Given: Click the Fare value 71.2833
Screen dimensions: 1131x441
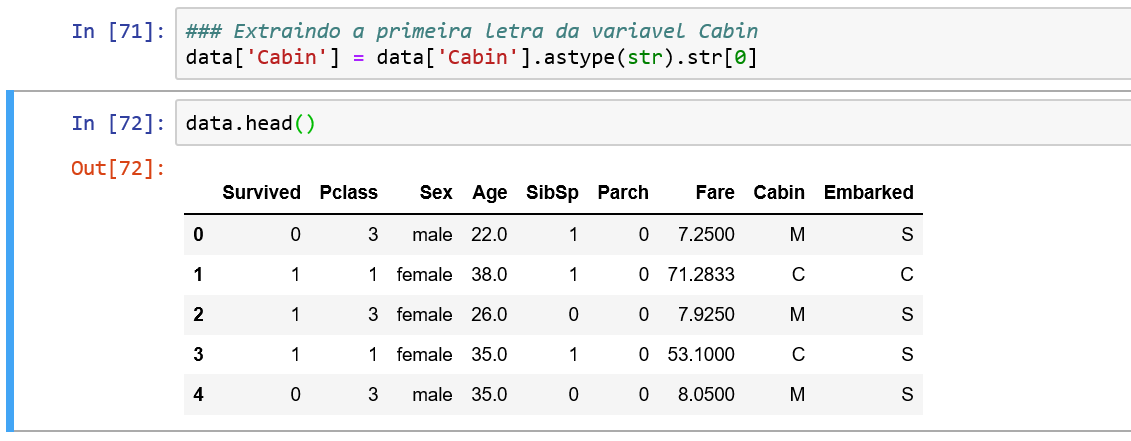Looking at the screenshot, I should (701, 274).
